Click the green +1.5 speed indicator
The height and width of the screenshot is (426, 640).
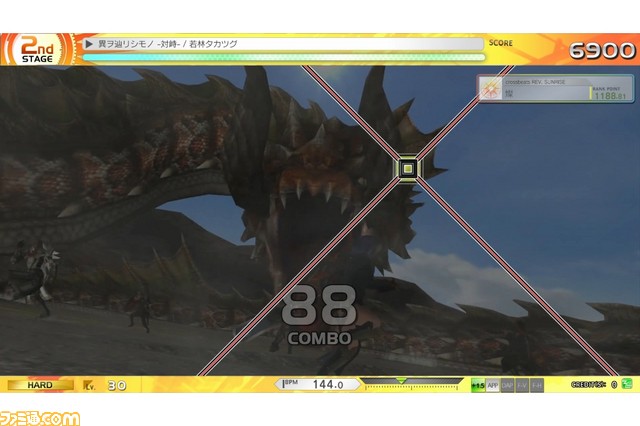pyautogui.click(x=477, y=385)
